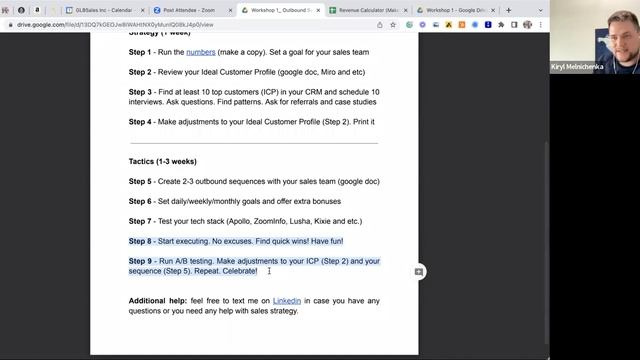Image resolution: width=640 pixels, height=360 pixels.
Task: Click the Step 6 goals and bonuses line
Action: click(235, 202)
